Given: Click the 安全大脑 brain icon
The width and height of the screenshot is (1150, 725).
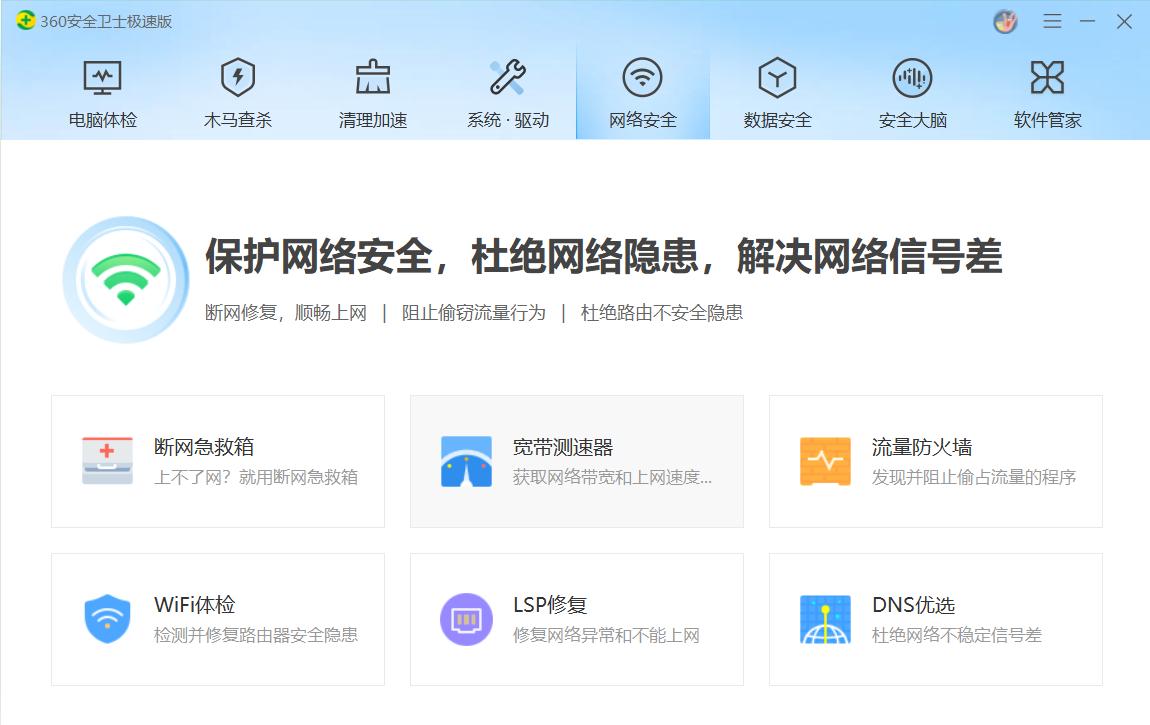Looking at the screenshot, I should (911, 76).
